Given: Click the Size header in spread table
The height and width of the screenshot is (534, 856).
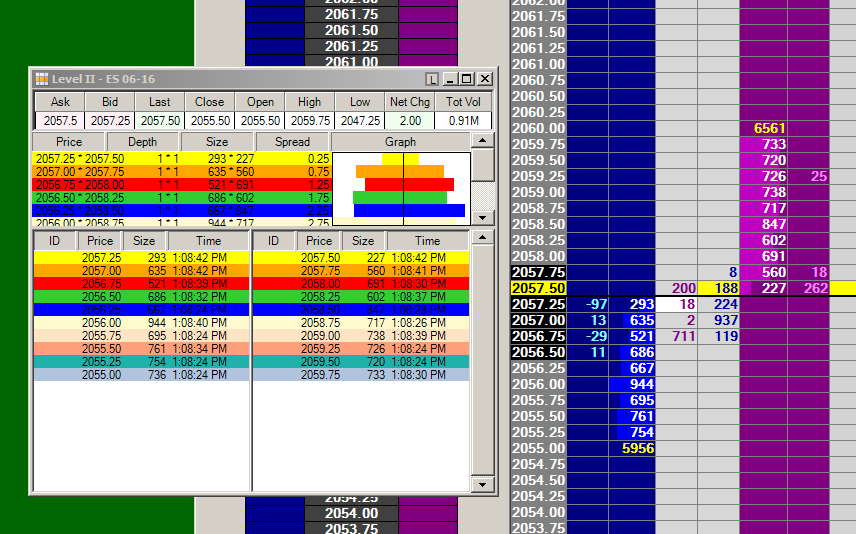Looking at the screenshot, I should pos(217,142).
